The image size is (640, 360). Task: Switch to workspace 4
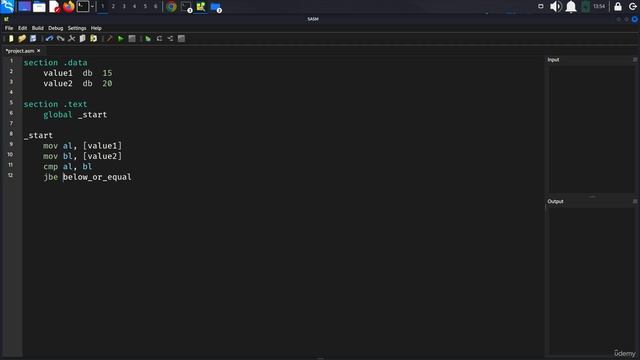pyautogui.click(x=134, y=7)
